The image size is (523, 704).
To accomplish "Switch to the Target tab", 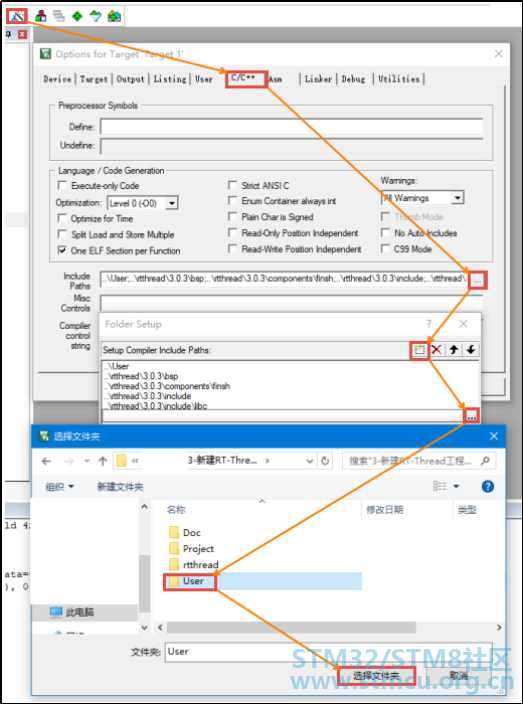I will 94,79.
